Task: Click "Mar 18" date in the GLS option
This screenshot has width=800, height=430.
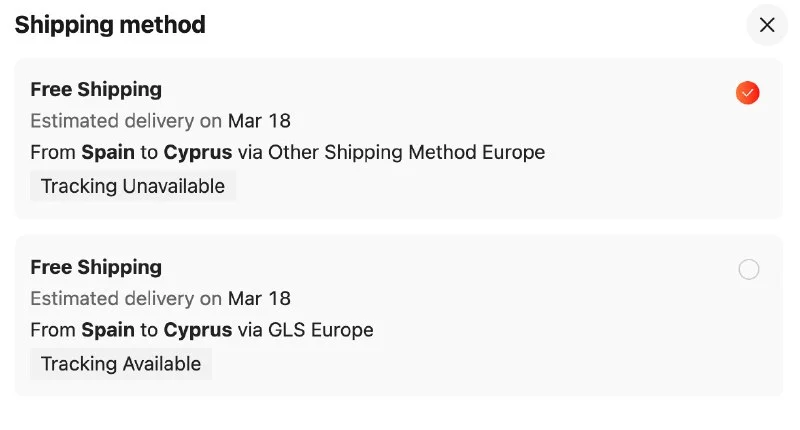Action: (x=259, y=298)
